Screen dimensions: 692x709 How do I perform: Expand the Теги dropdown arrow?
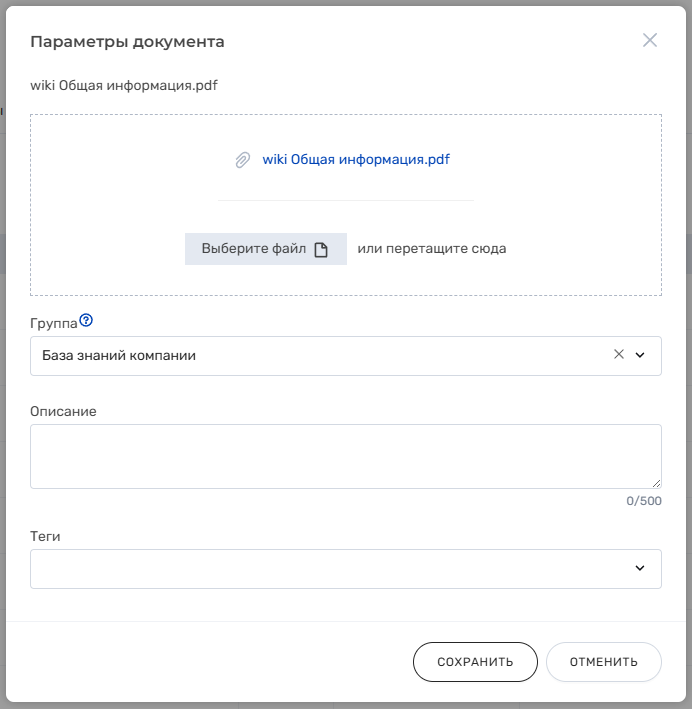point(640,568)
